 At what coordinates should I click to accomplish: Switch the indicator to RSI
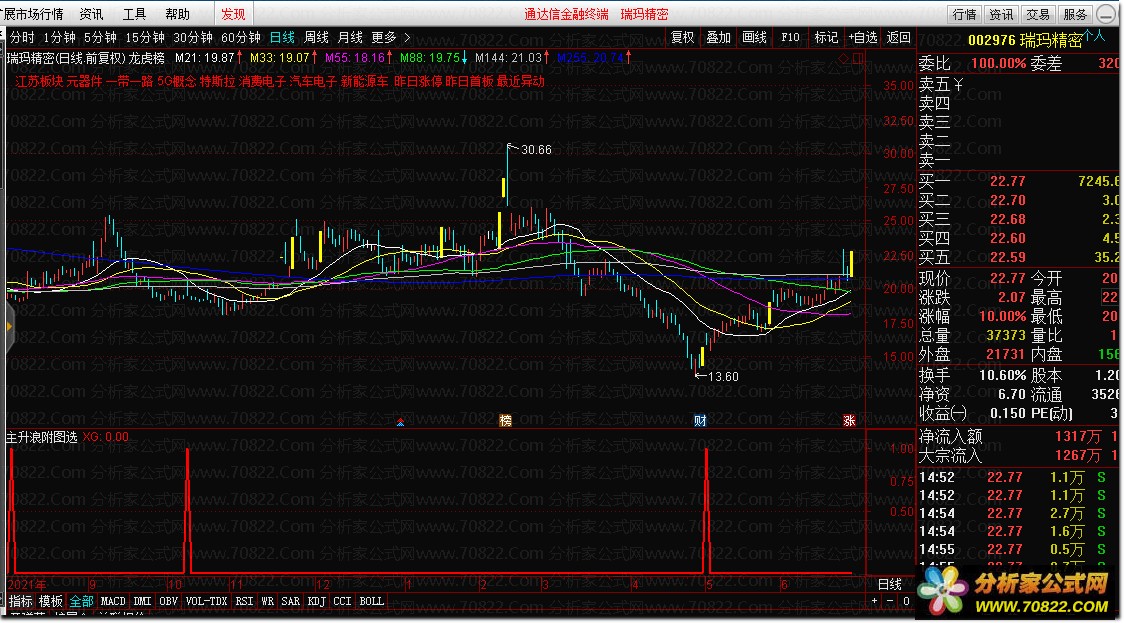pos(244,601)
